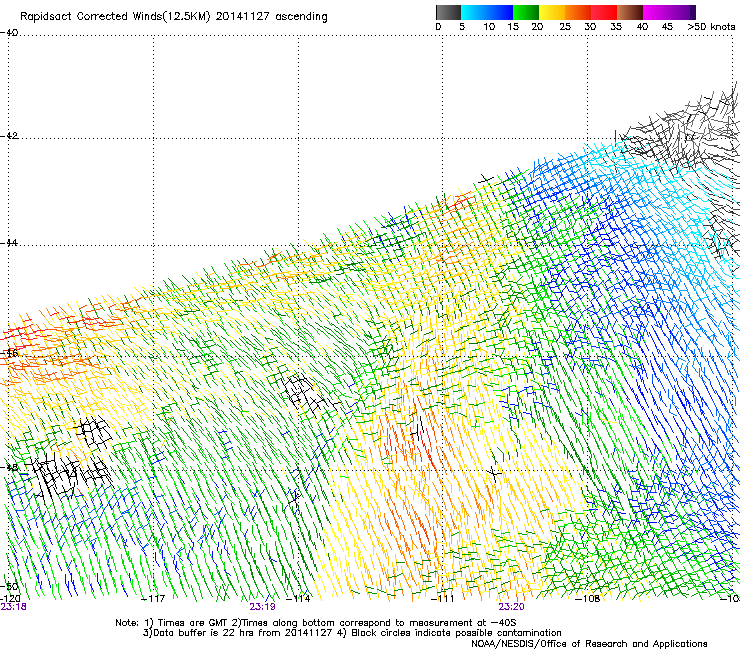Click the '-114' longitude label

coord(298,599)
